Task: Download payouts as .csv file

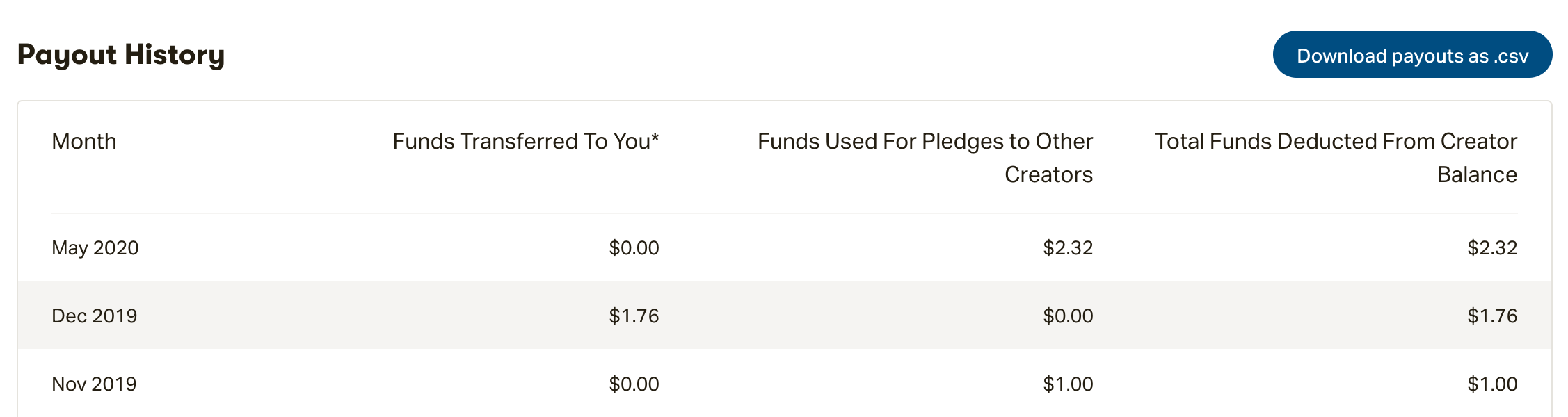Action: [1412, 54]
